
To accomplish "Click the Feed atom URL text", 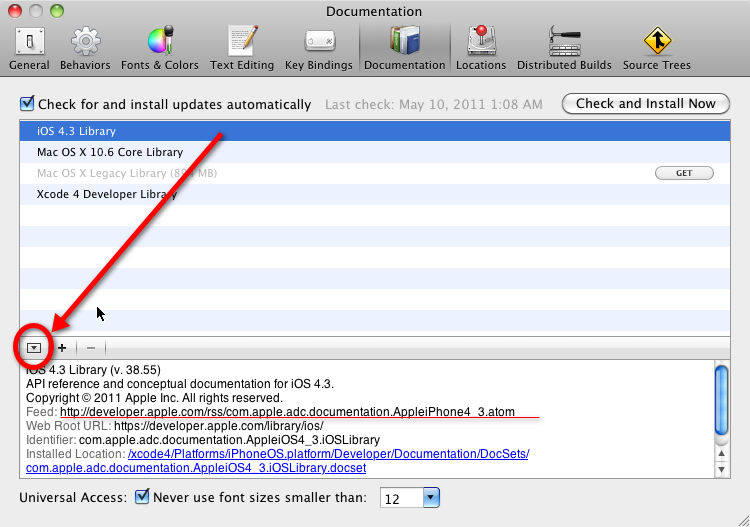I will coord(287,412).
